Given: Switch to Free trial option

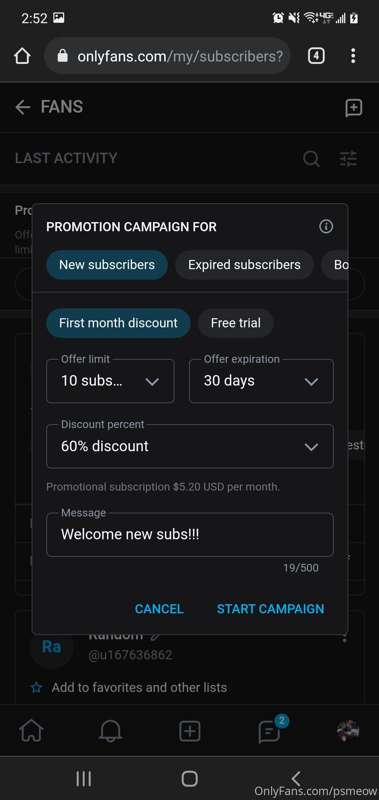Looking at the screenshot, I should click(x=236, y=323).
